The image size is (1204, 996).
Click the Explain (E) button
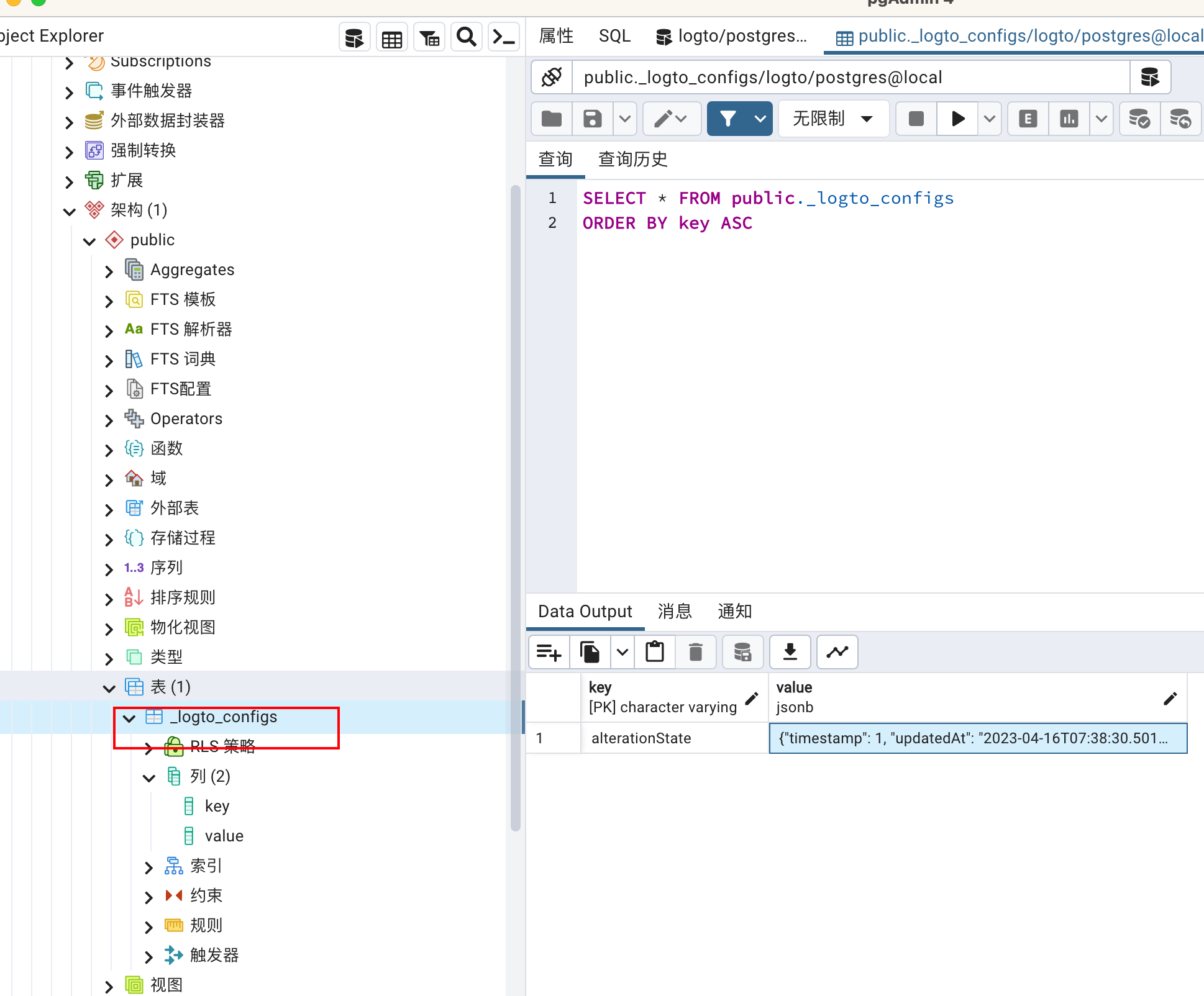point(1028,119)
